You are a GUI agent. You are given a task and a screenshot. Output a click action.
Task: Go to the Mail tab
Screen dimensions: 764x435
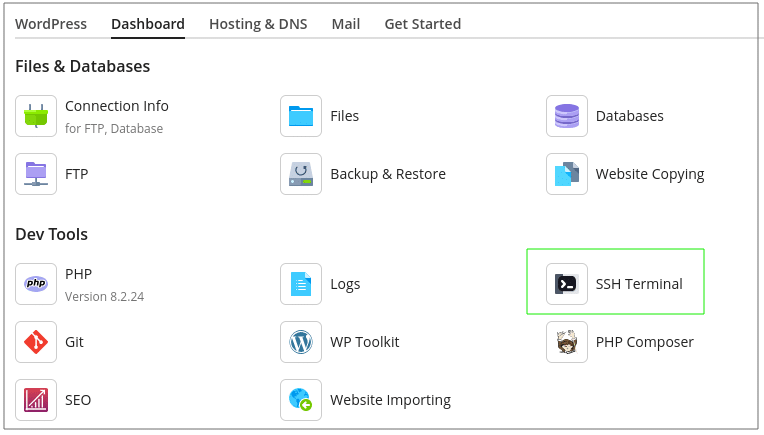point(346,24)
